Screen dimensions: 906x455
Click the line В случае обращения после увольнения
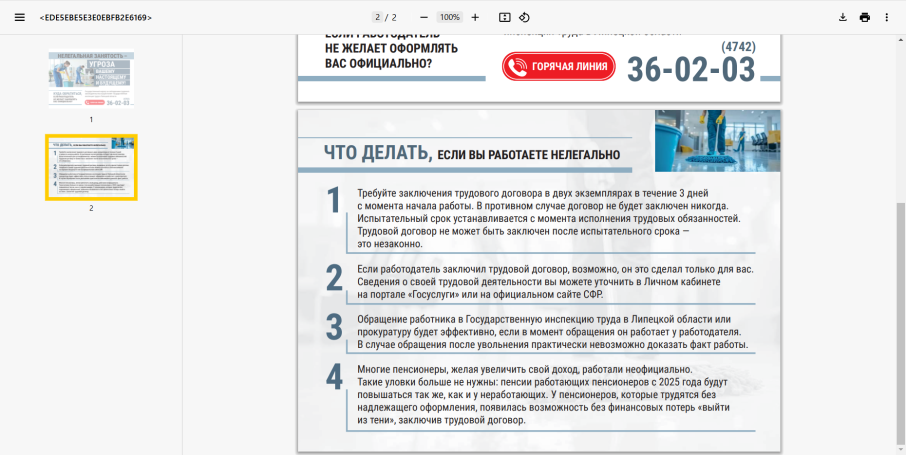point(552,345)
